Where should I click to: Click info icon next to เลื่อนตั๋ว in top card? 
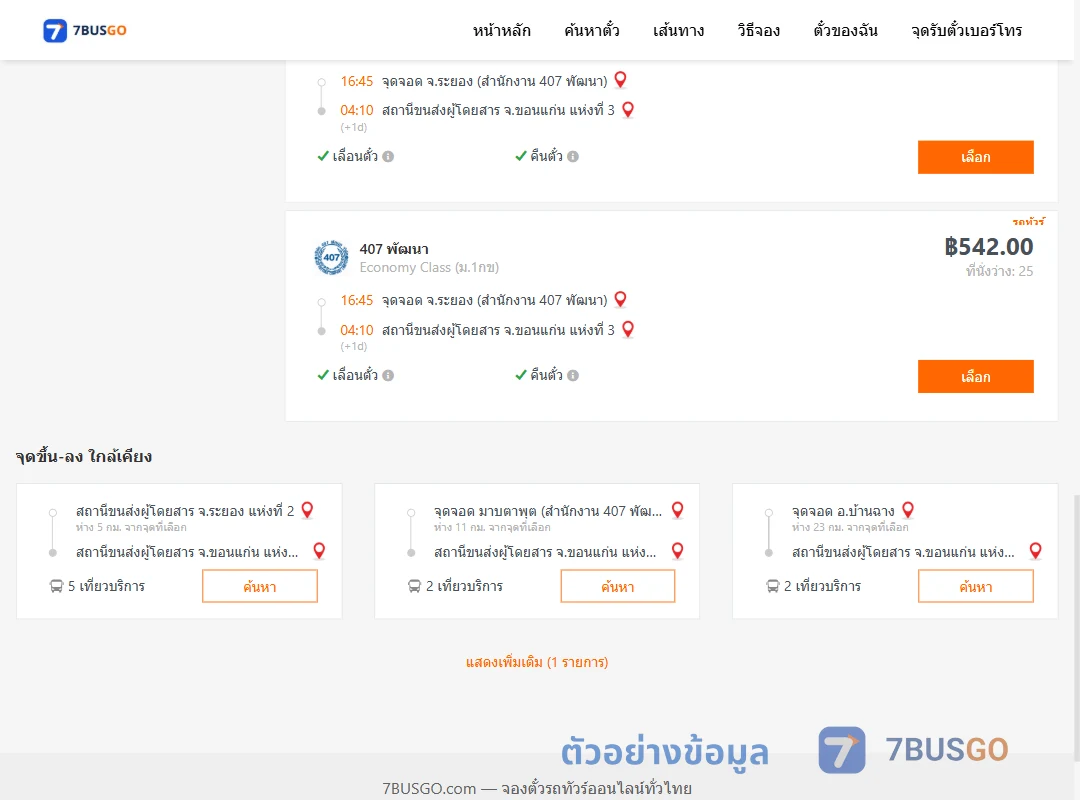(388, 156)
